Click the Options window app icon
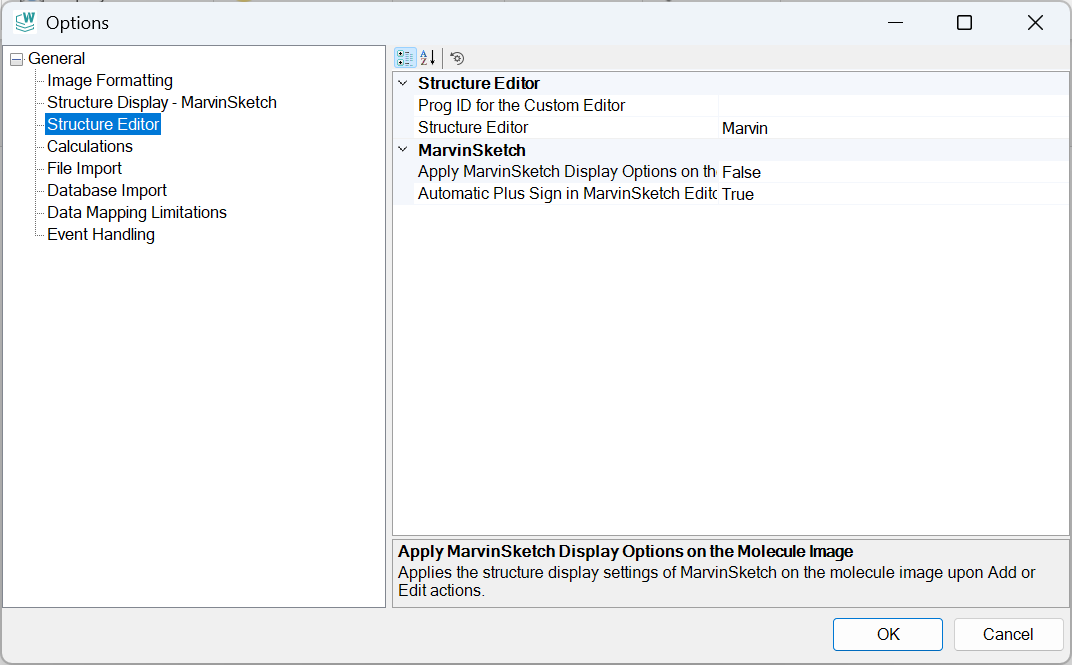The width and height of the screenshot is (1072, 665). pyautogui.click(x=25, y=23)
